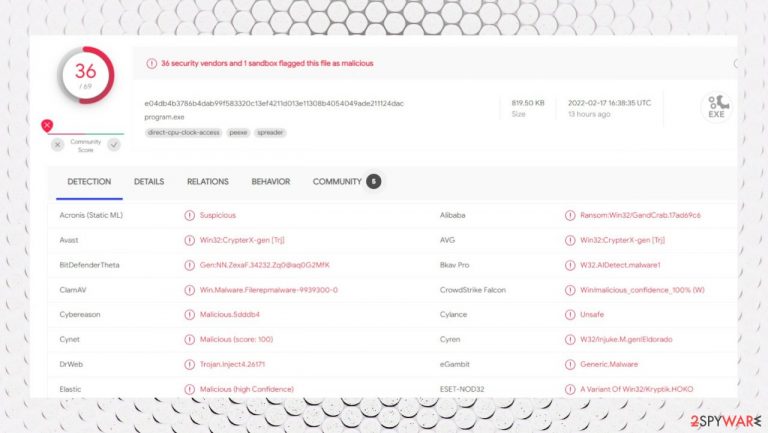Click the Win32:CrypterX-gen detection for Avast
This screenshot has width=768, height=433.
(242, 241)
